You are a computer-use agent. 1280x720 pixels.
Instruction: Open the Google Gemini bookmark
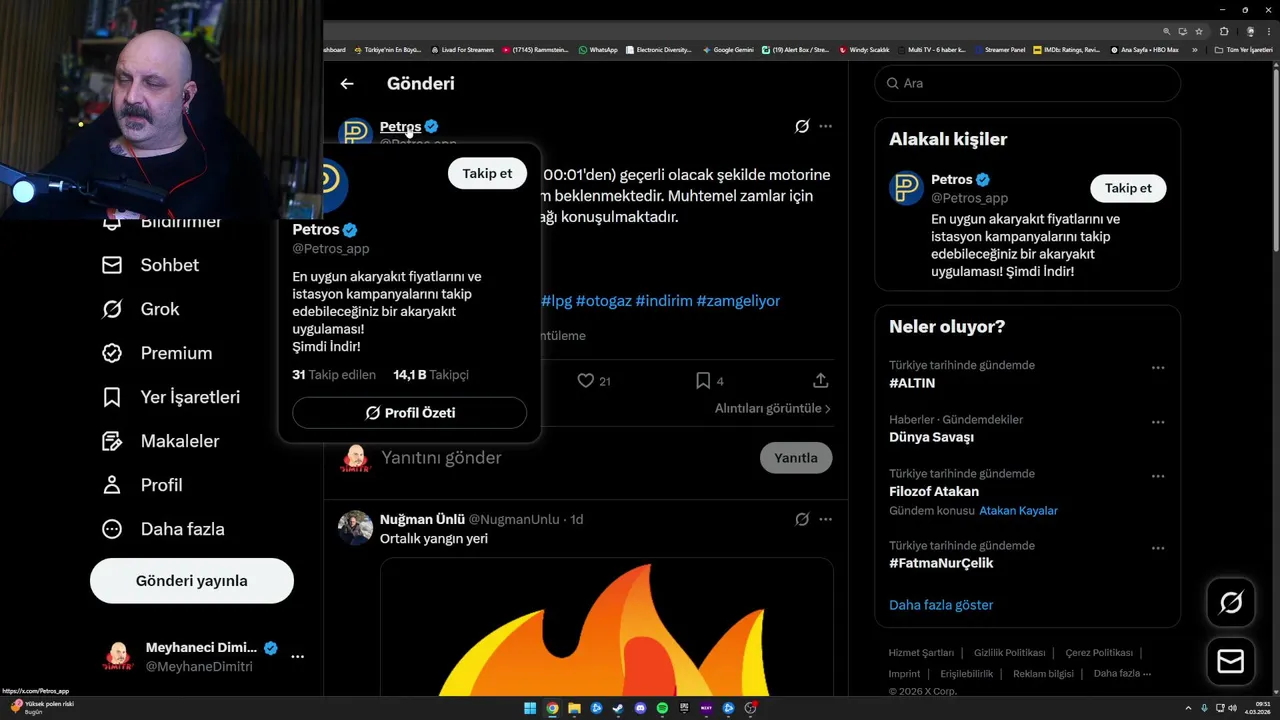[728, 50]
